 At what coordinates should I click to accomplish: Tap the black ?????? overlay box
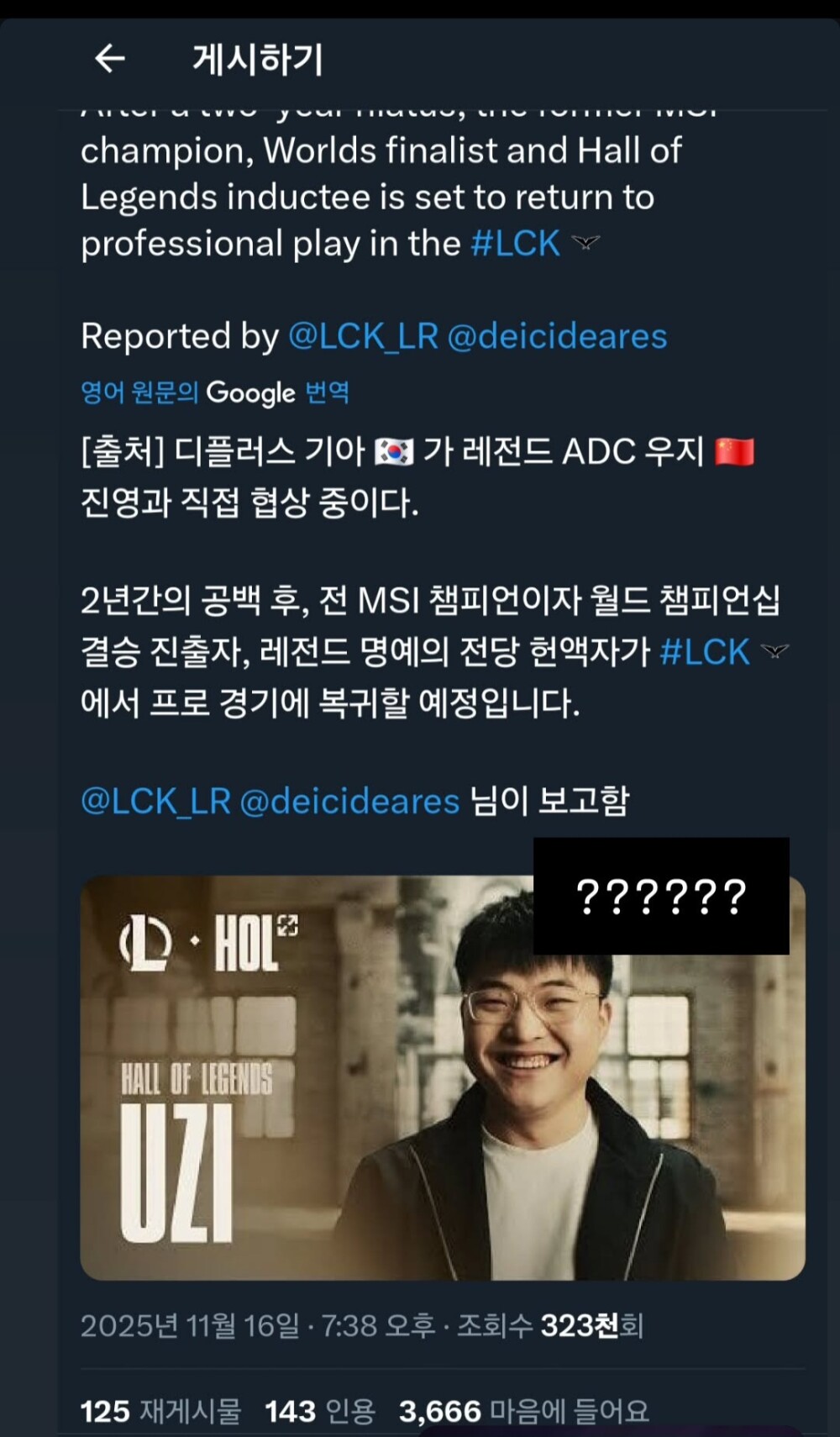[x=661, y=896]
